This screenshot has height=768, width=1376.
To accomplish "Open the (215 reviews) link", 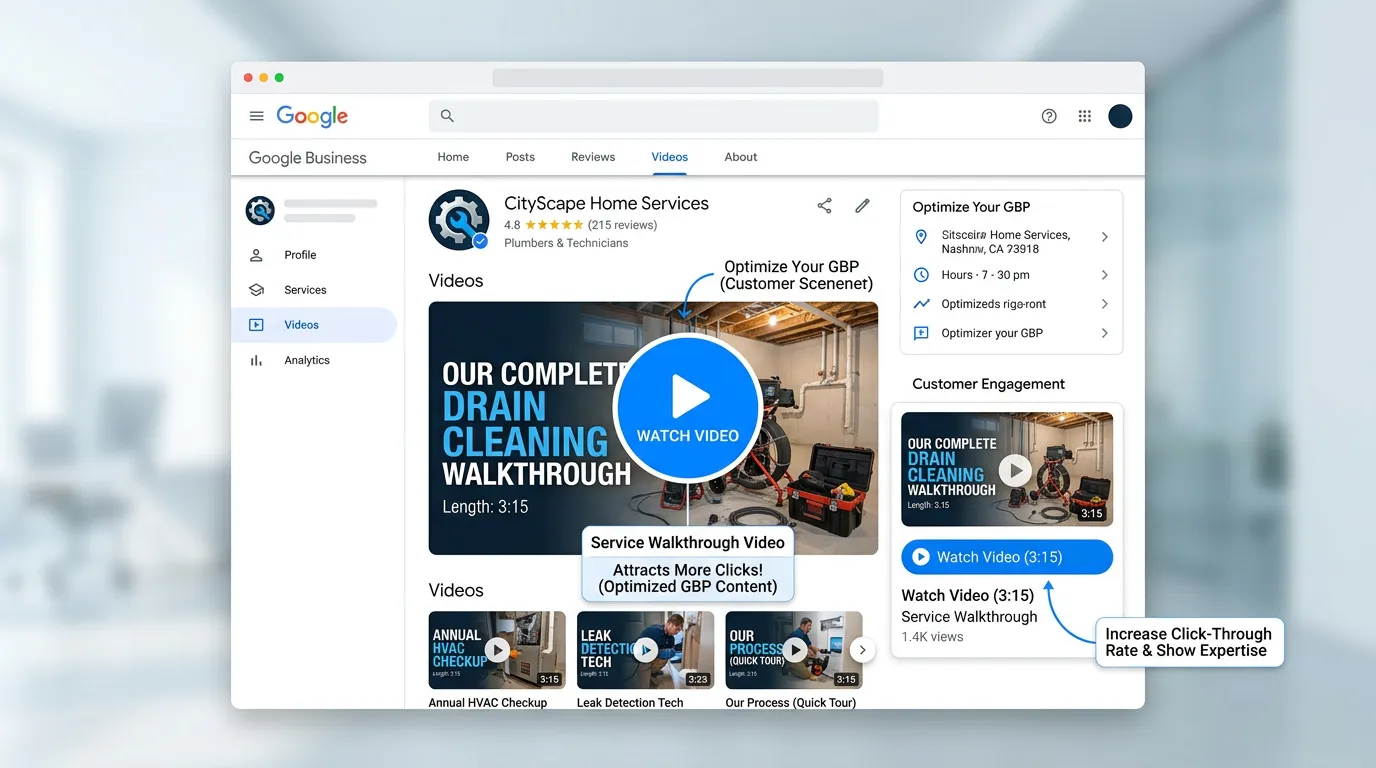I will coord(622,225).
